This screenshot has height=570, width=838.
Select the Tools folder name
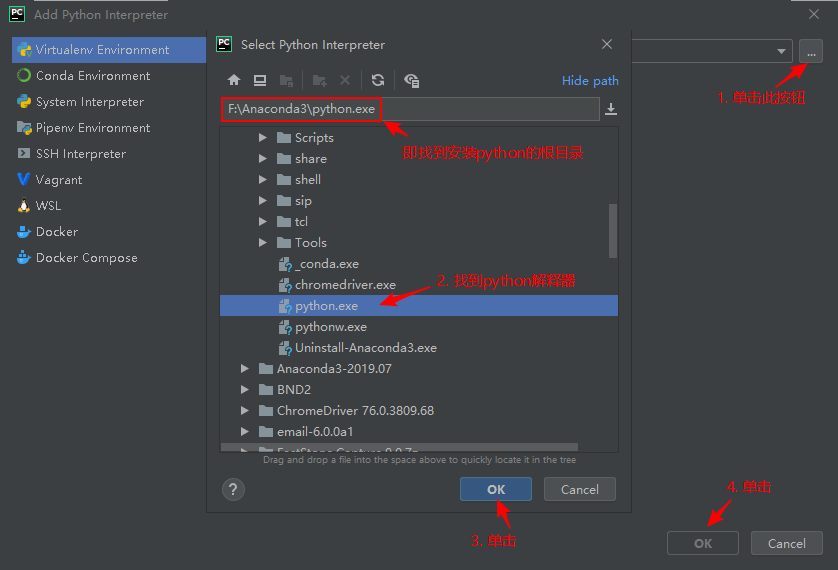point(311,243)
